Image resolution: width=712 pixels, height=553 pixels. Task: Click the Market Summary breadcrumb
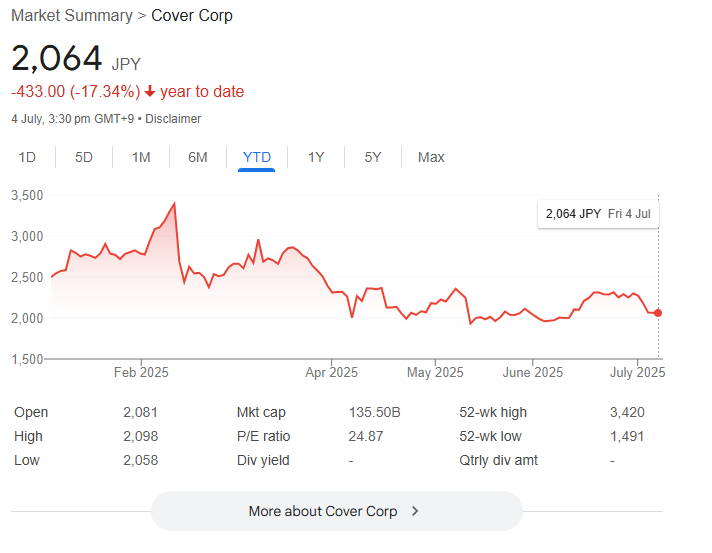click(71, 16)
